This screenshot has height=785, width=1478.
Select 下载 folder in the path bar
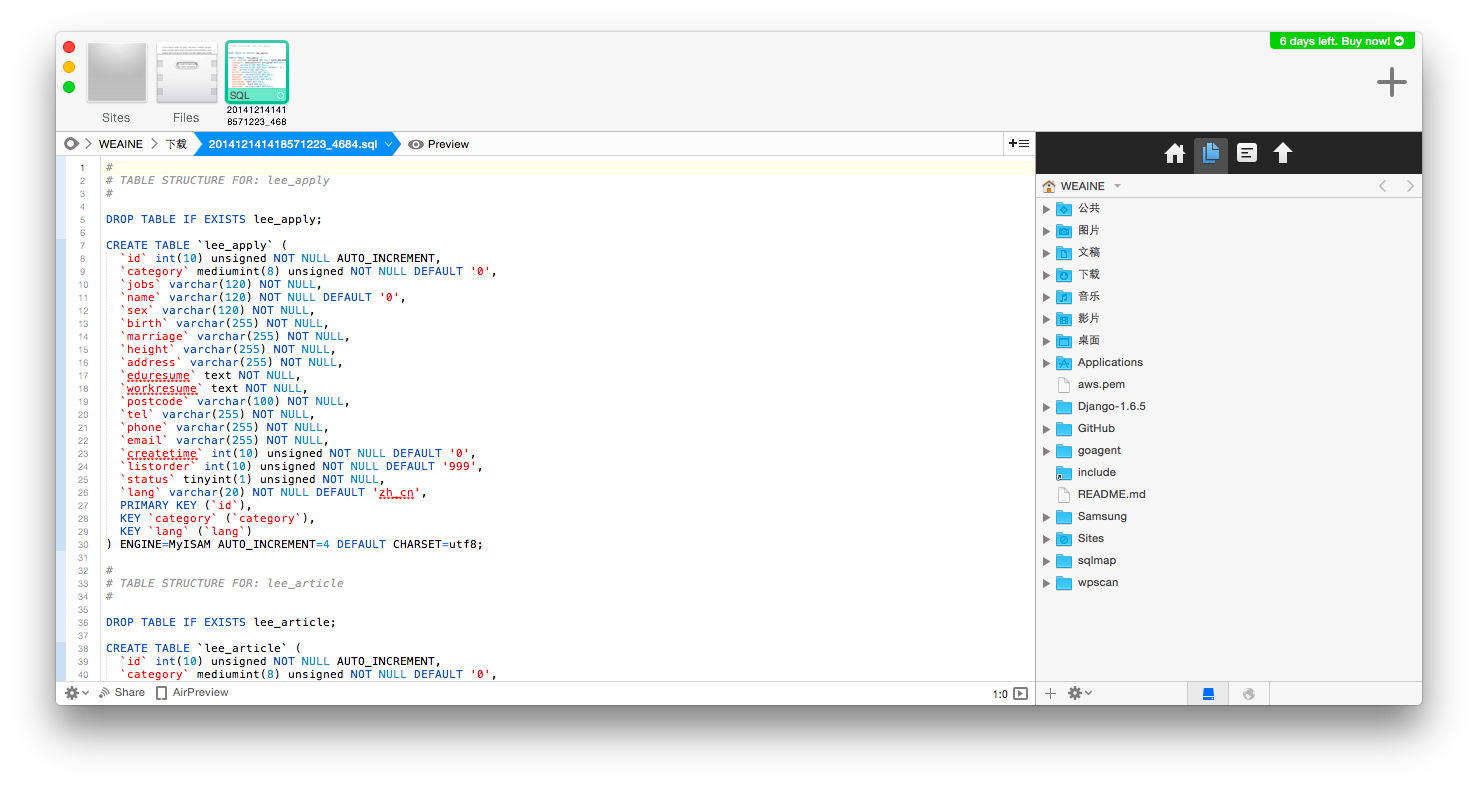coord(176,144)
